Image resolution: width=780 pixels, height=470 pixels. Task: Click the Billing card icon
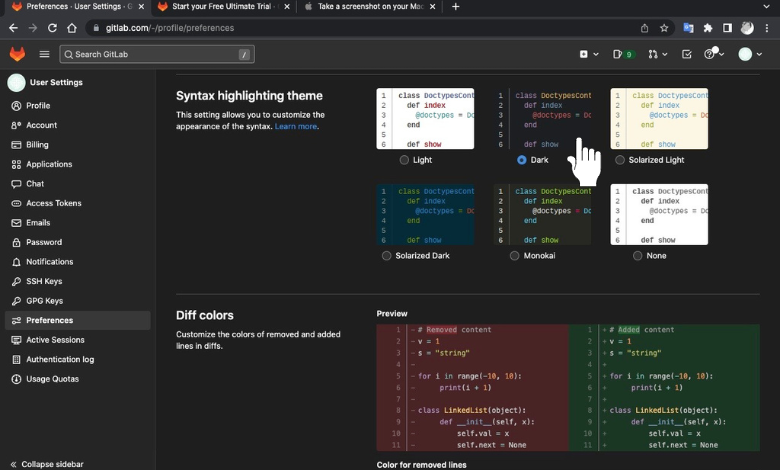(16, 145)
